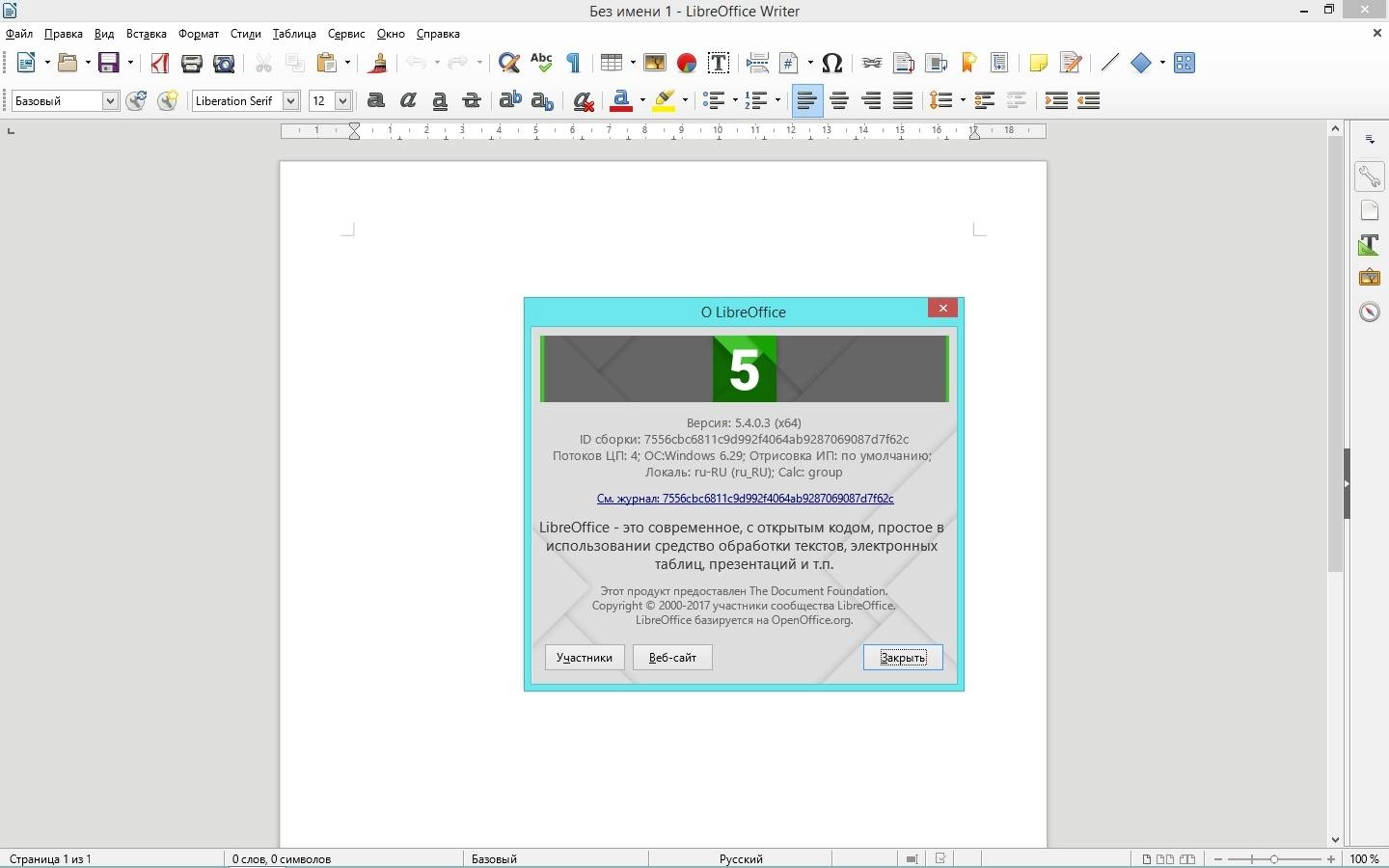Screen dimensions: 1389x868
Task: Open Print Preview icon
Action: [x=224, y=63]
